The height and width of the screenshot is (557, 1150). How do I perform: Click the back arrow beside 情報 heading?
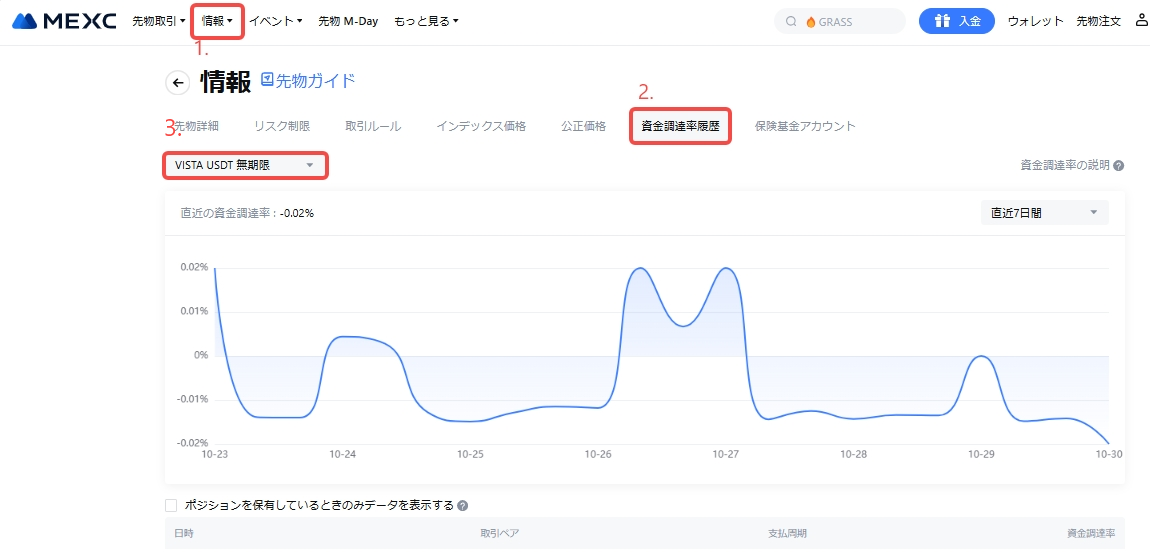coord(178,83)
